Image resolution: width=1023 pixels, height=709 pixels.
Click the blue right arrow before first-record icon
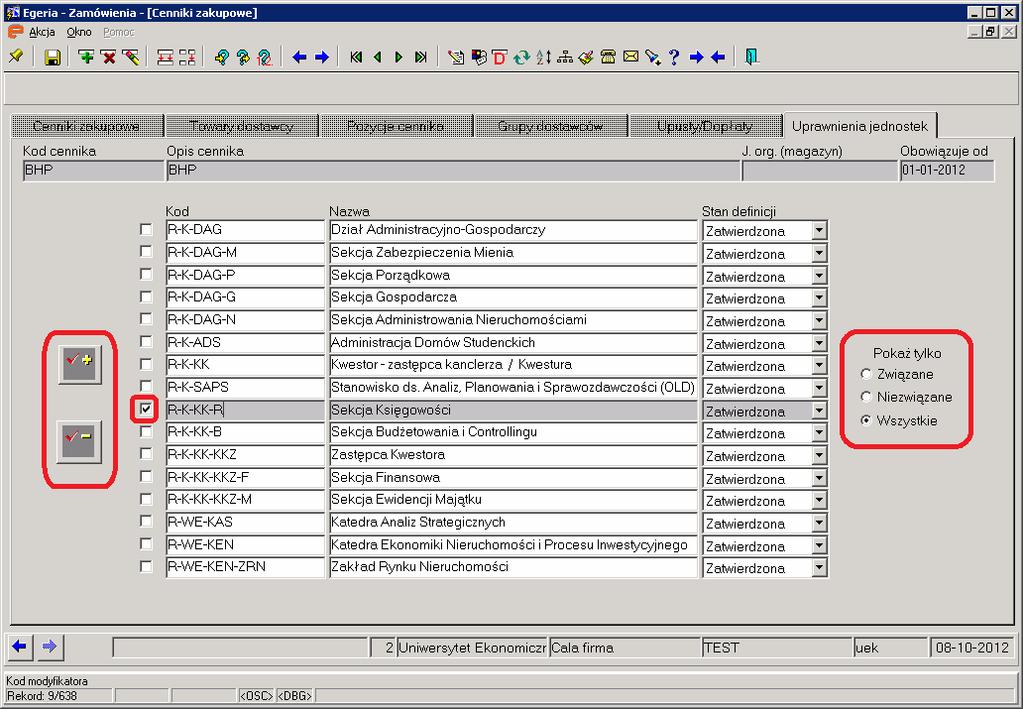point(322,57)
